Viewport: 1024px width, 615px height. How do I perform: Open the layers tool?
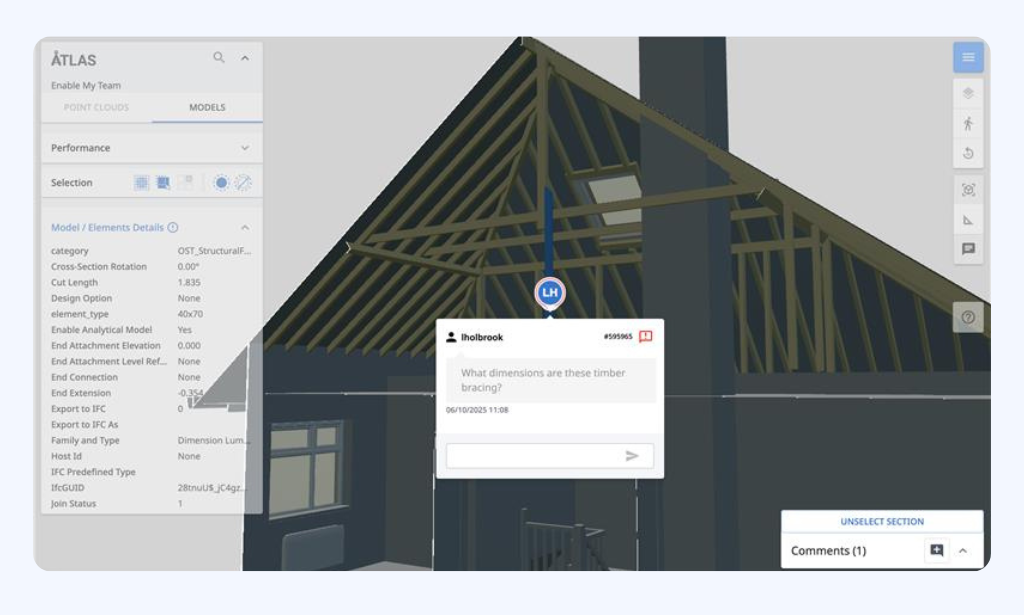point(968,93)
